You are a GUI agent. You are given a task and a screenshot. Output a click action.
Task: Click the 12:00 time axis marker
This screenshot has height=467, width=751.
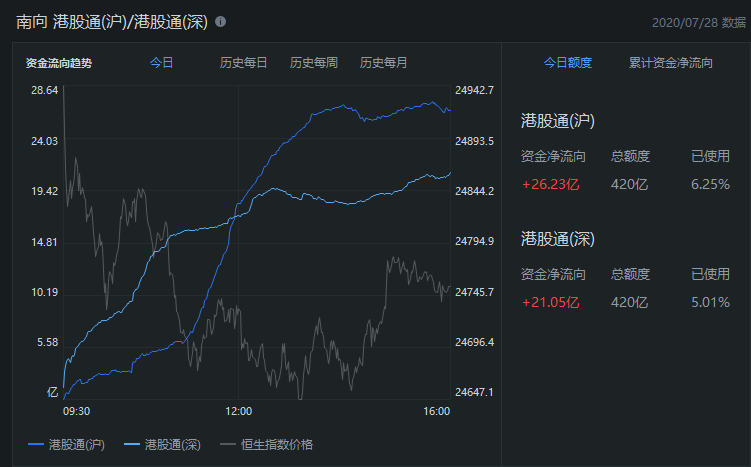pos(239,411)
